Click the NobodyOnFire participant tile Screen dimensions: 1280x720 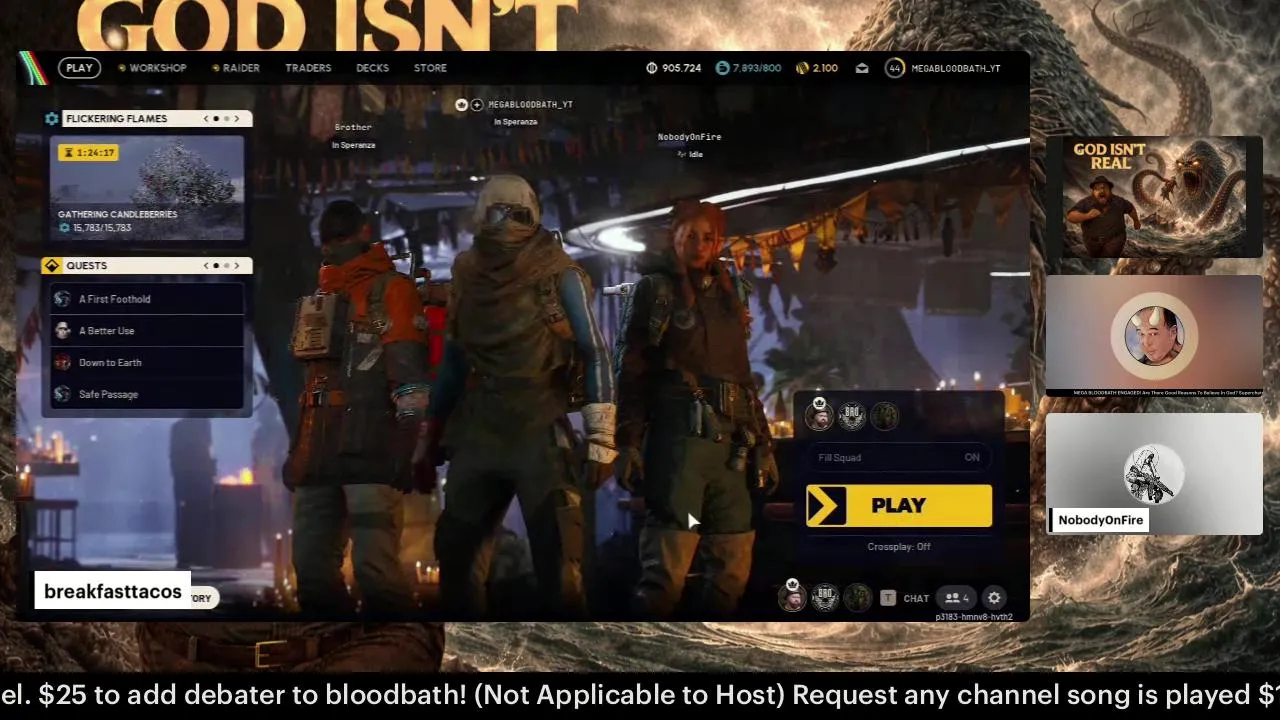1154,474
